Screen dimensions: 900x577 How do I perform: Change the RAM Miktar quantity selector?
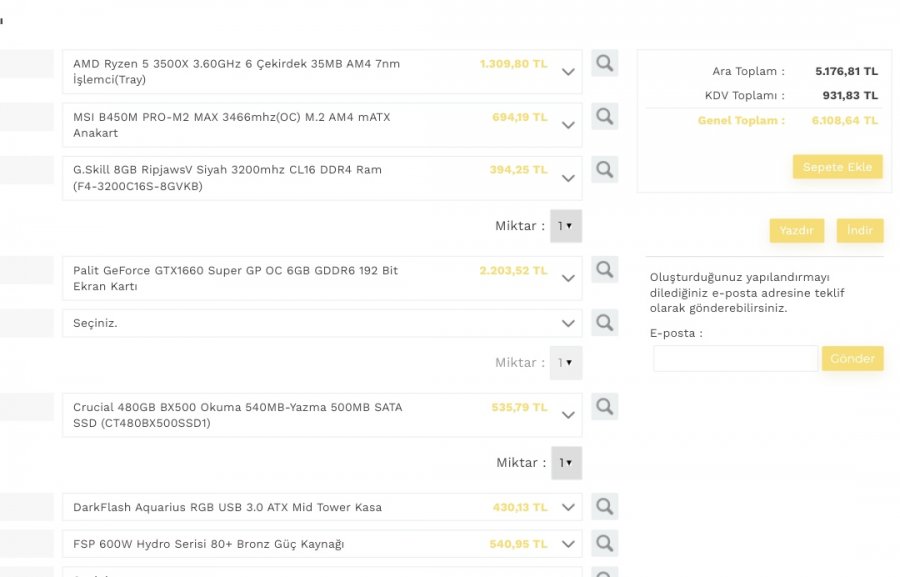pyautogui.click(x=566, y=226)
